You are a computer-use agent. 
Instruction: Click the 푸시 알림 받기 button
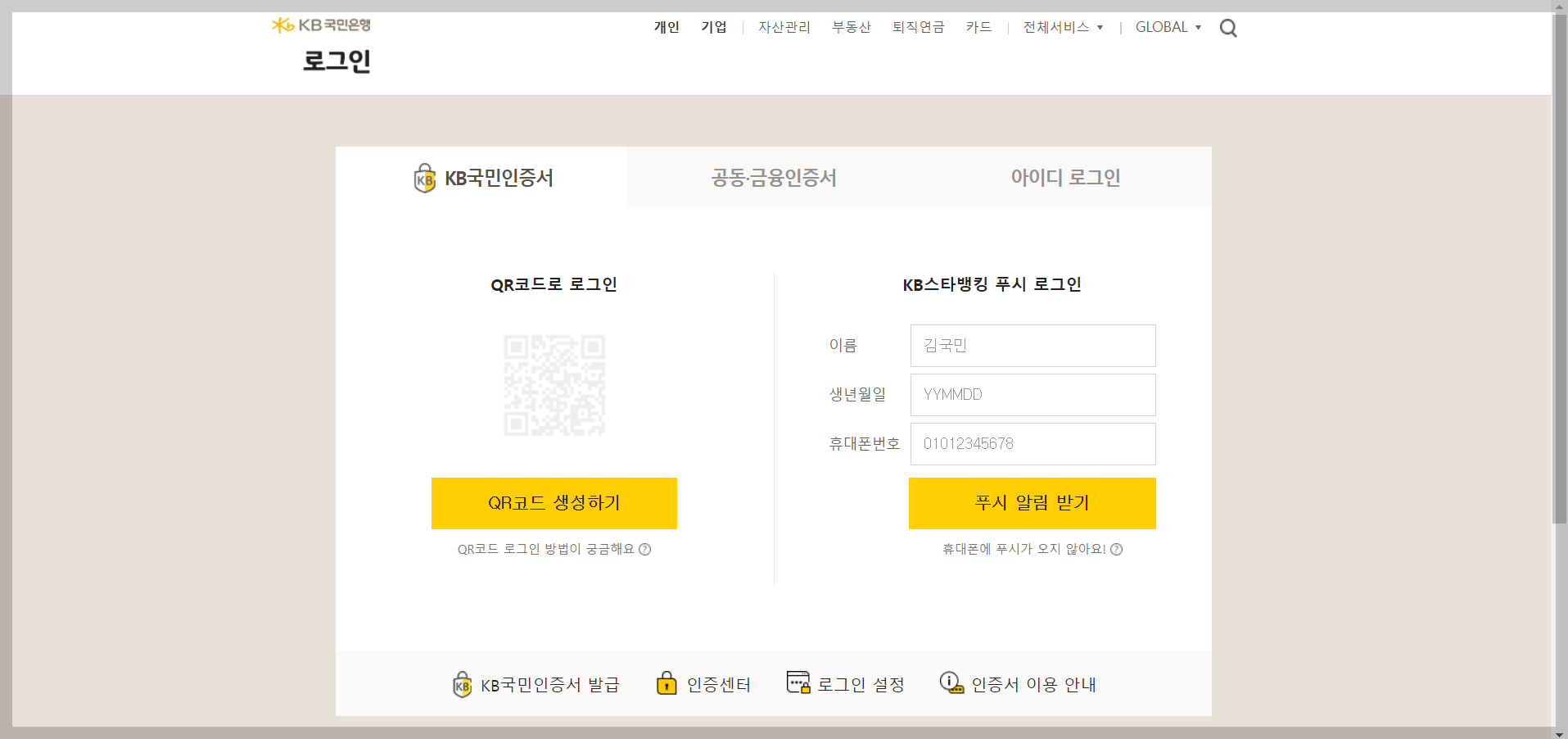tap(1032, 503)
